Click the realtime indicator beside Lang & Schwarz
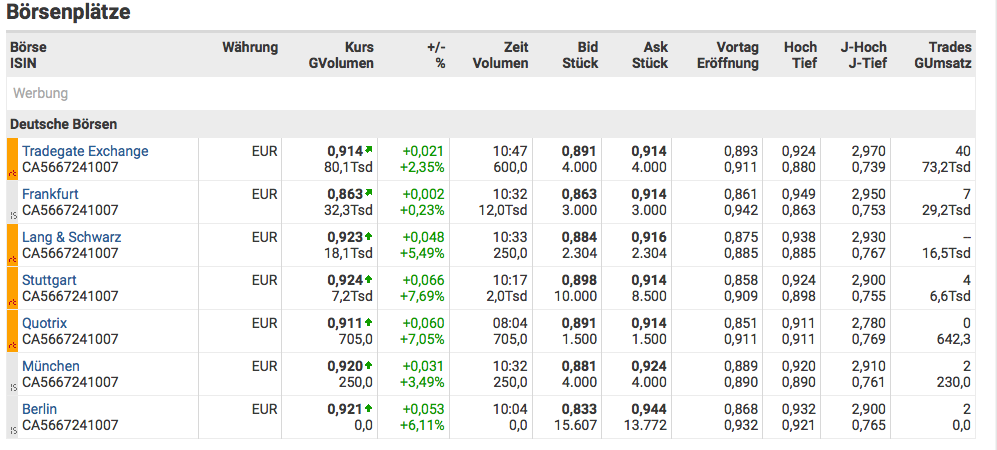997x450 pixels. [13, 245]
